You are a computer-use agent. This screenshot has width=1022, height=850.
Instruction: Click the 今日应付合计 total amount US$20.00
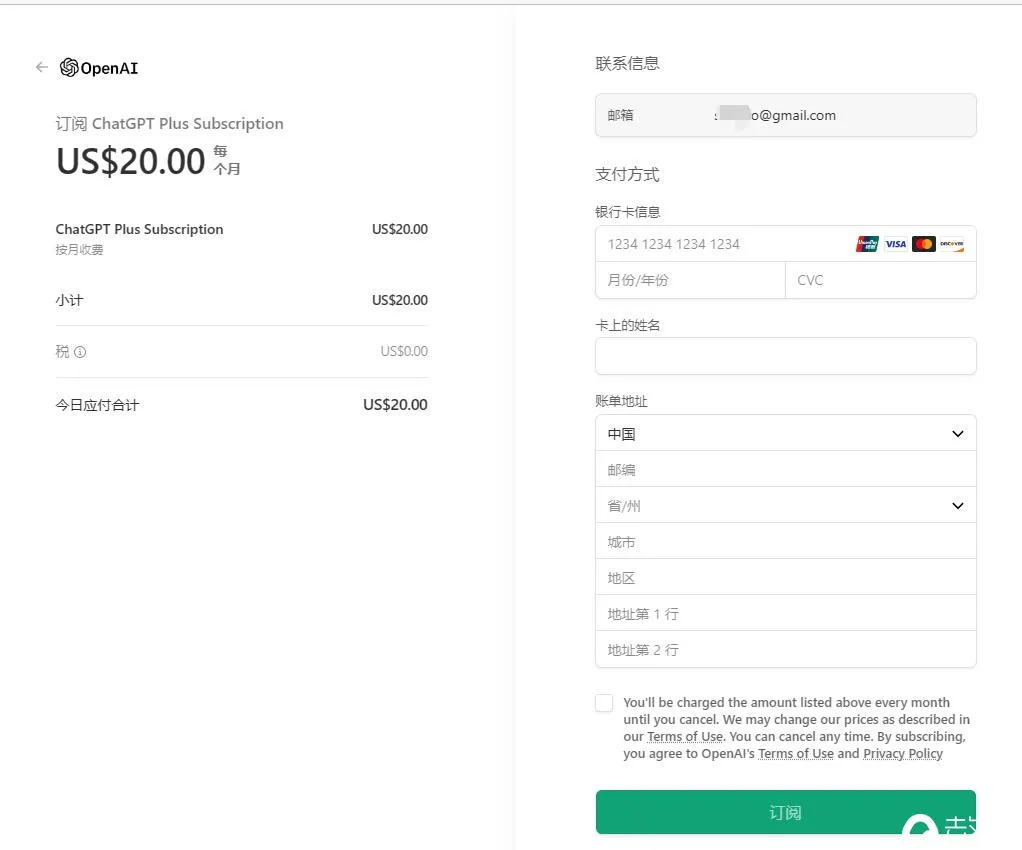(395, 405)
